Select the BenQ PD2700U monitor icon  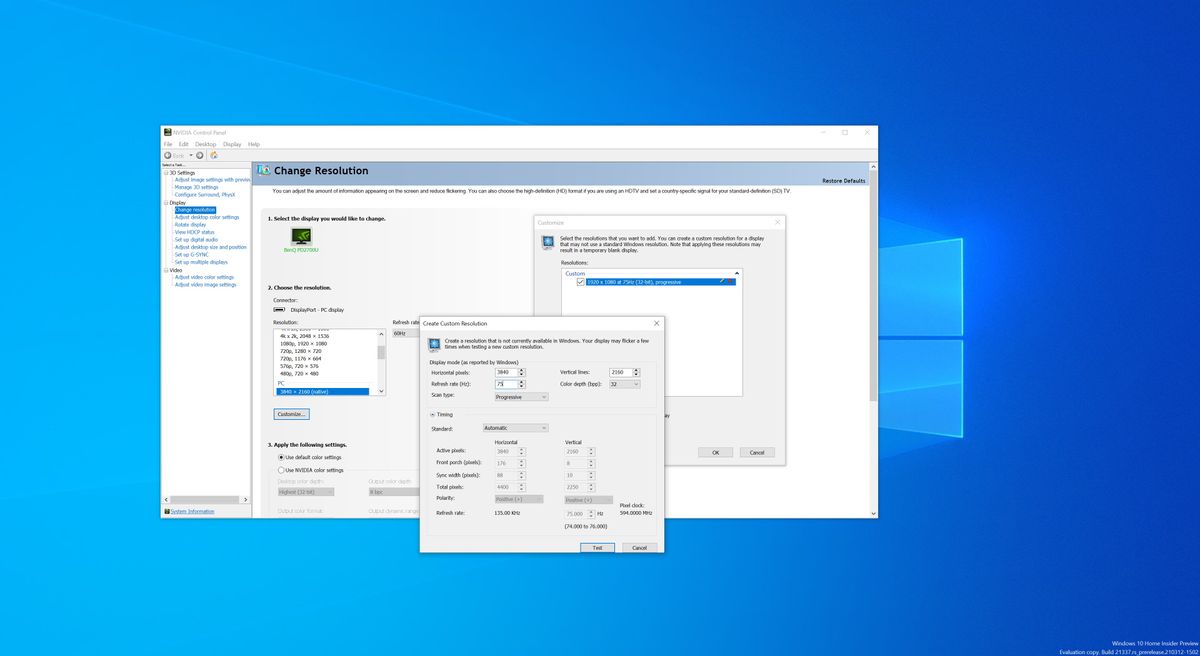tap(301, 237)
